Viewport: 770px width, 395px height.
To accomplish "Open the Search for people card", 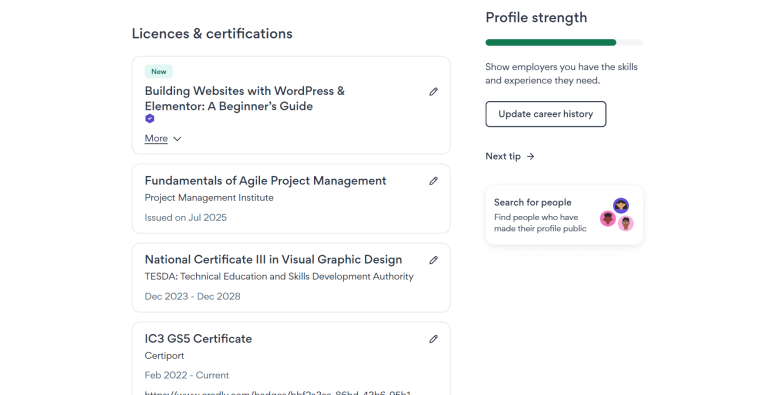I will (564, 215).
